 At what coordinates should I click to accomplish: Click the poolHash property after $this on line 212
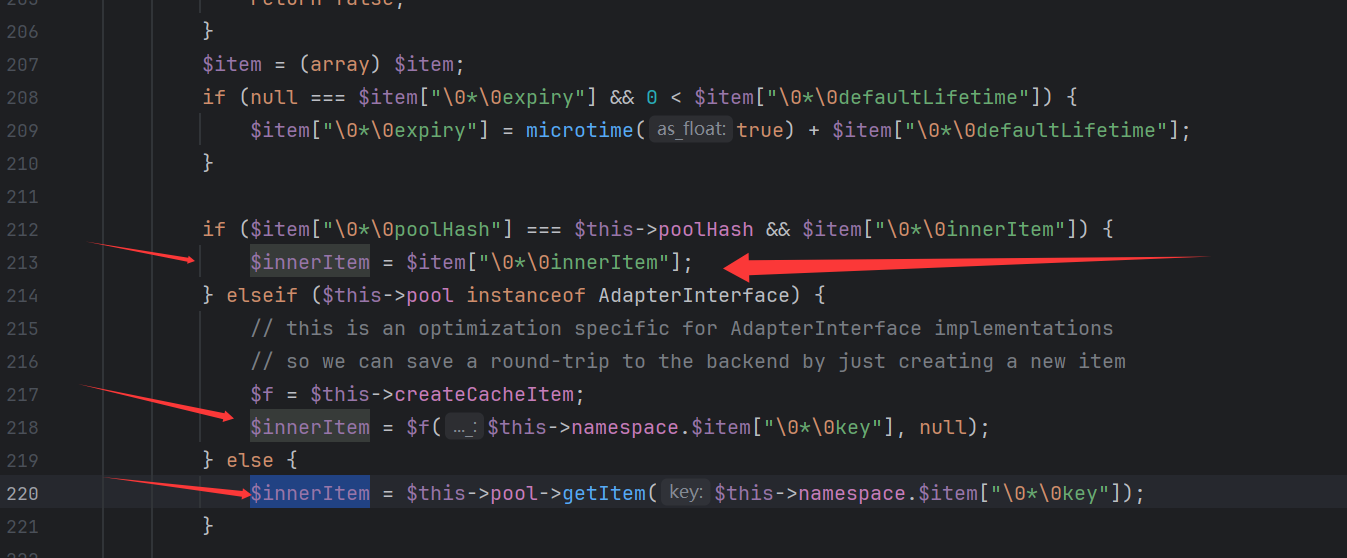705,229
